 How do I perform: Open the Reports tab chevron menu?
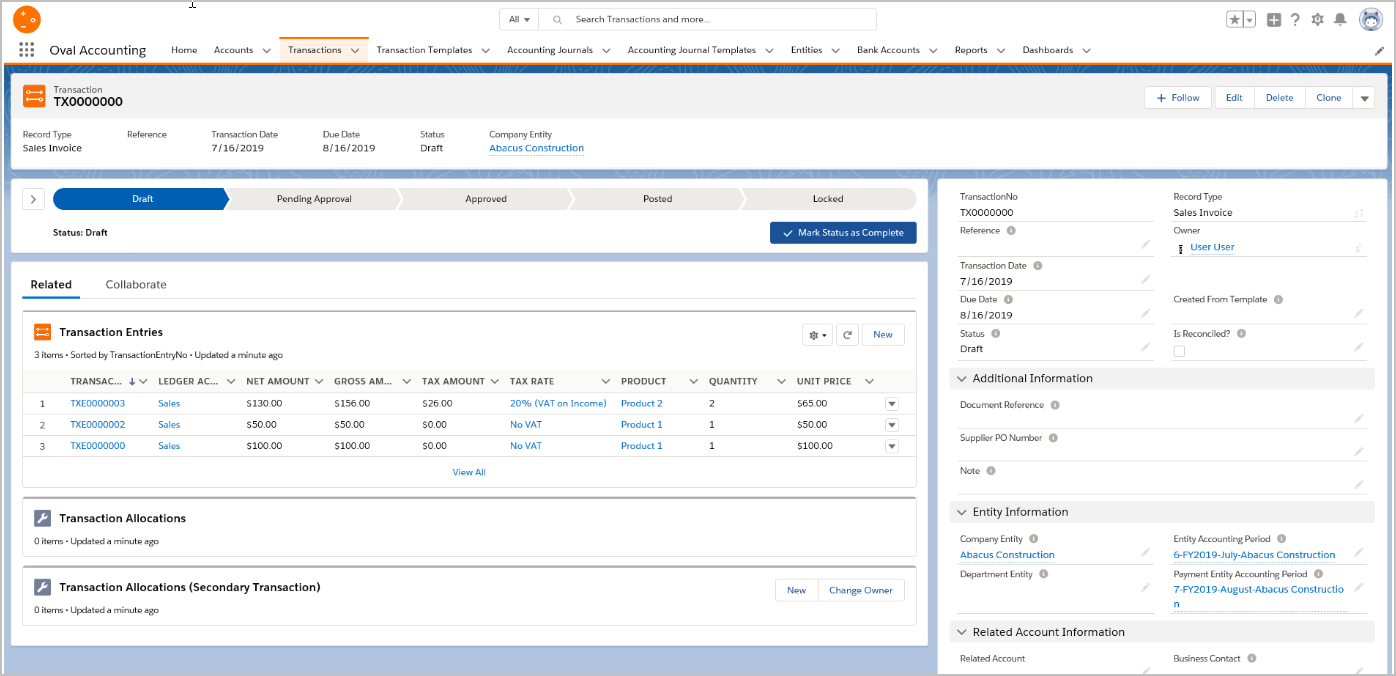click(x=1000, y=50)
